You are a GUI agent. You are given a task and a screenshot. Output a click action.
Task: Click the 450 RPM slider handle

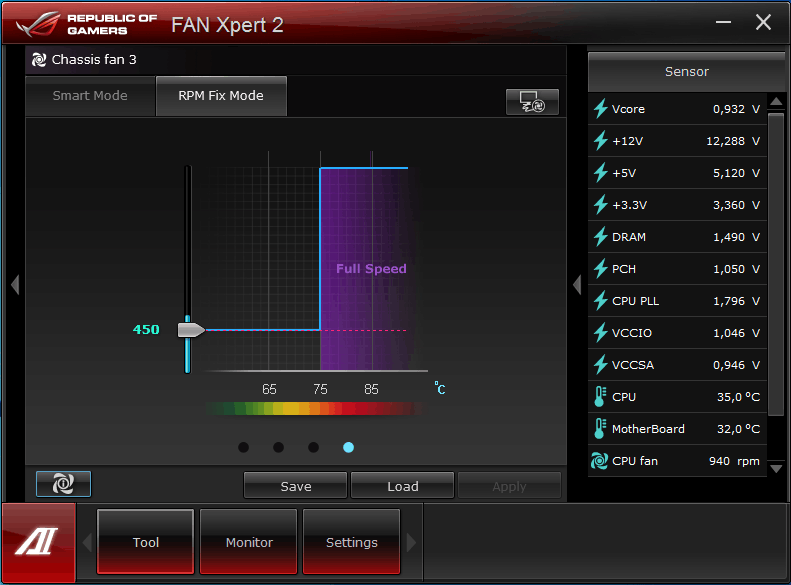pos(191,330)
